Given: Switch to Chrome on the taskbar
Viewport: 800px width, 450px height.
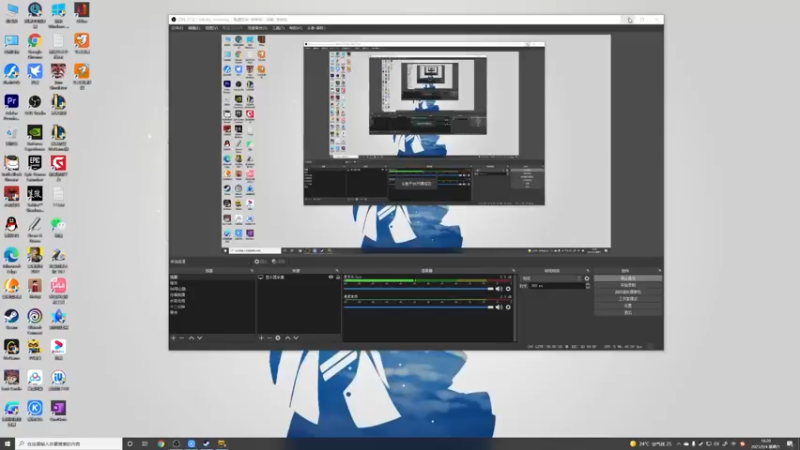Looking at the screenshot, I should click(x=161, y=444).
